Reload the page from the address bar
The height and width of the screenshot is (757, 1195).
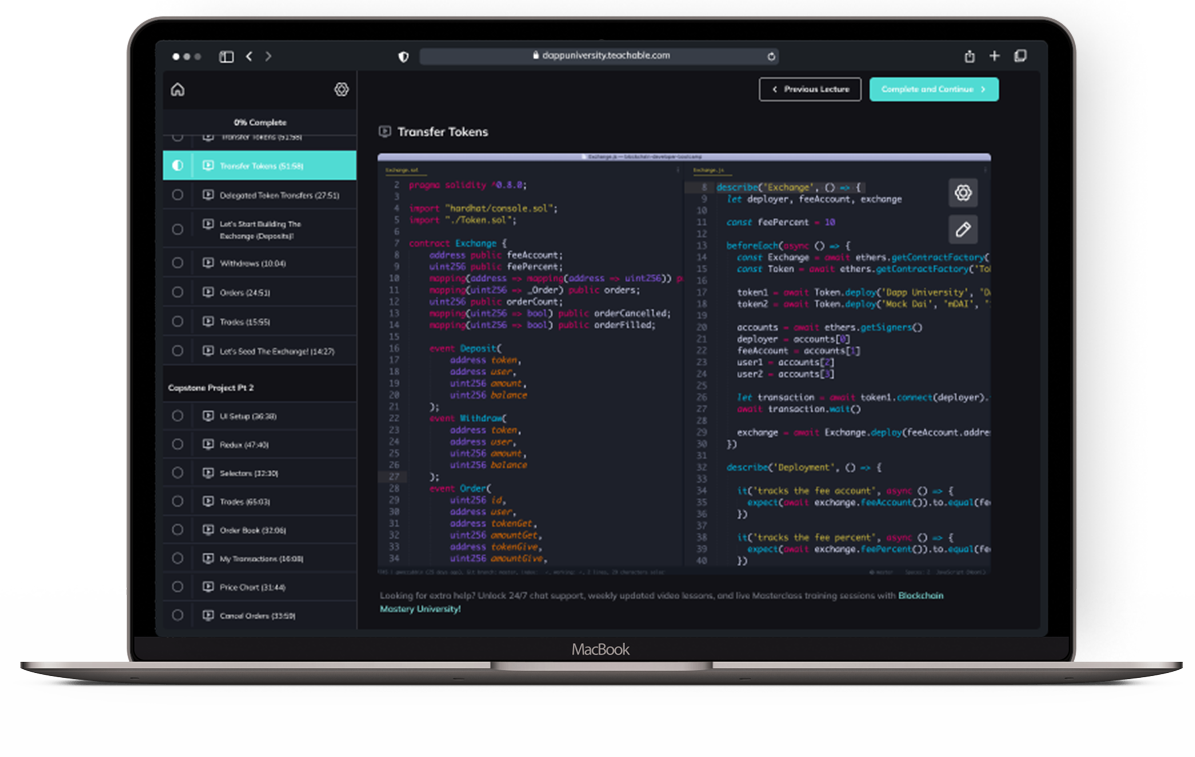(771, 57)
